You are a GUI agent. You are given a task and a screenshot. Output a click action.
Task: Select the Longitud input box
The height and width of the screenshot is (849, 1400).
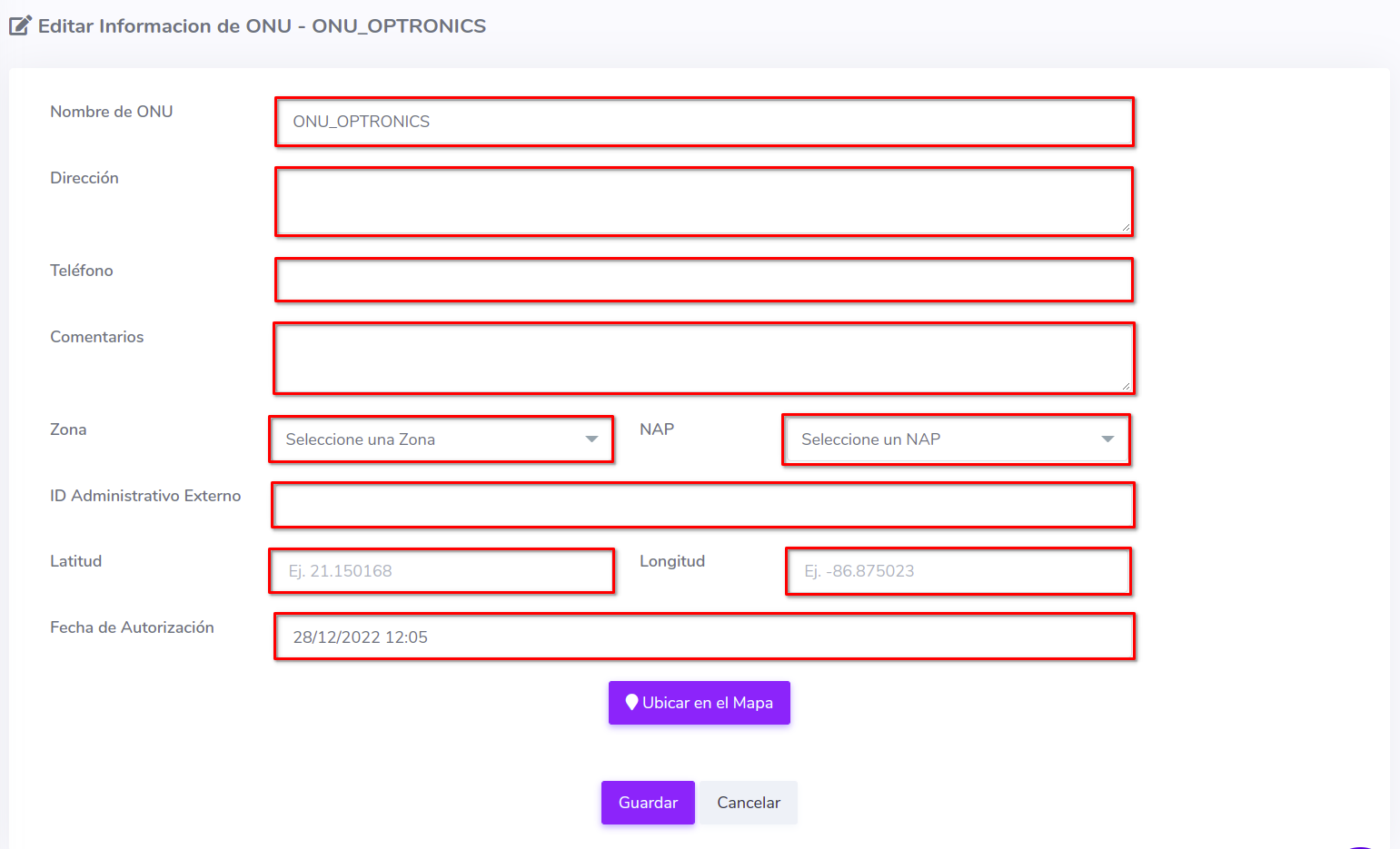(x=958, y=571)
